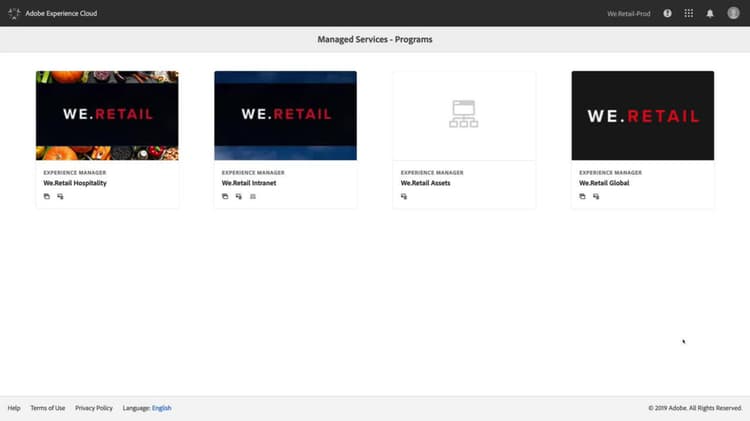Image resolution: width=750 pixels, height=421 pixels.
Task: Open the We.Retail-Prod organization switcher
Action: pyautogui.click(x=629, y=14)
